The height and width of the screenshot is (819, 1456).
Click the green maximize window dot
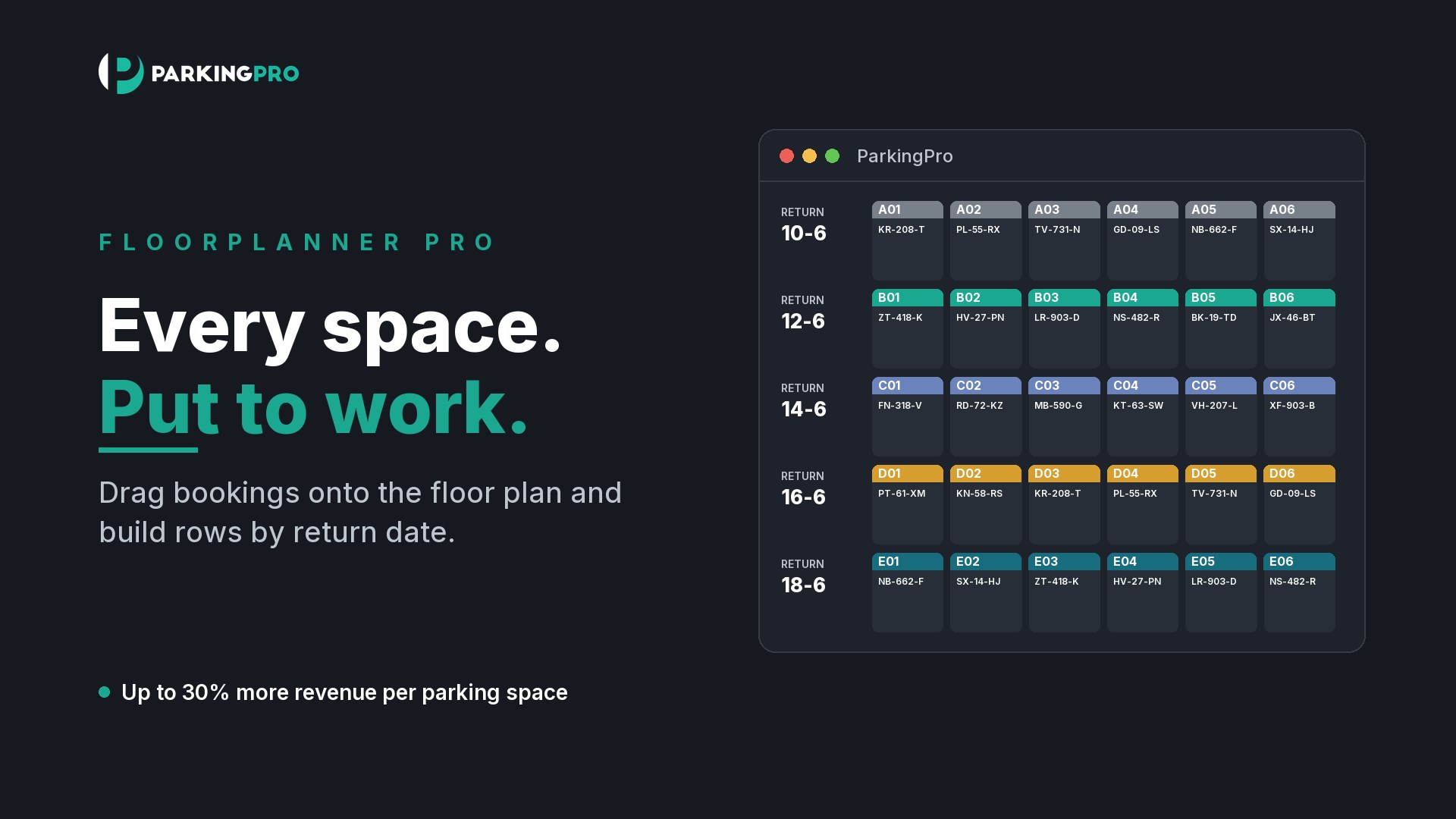tap(832, 156)
